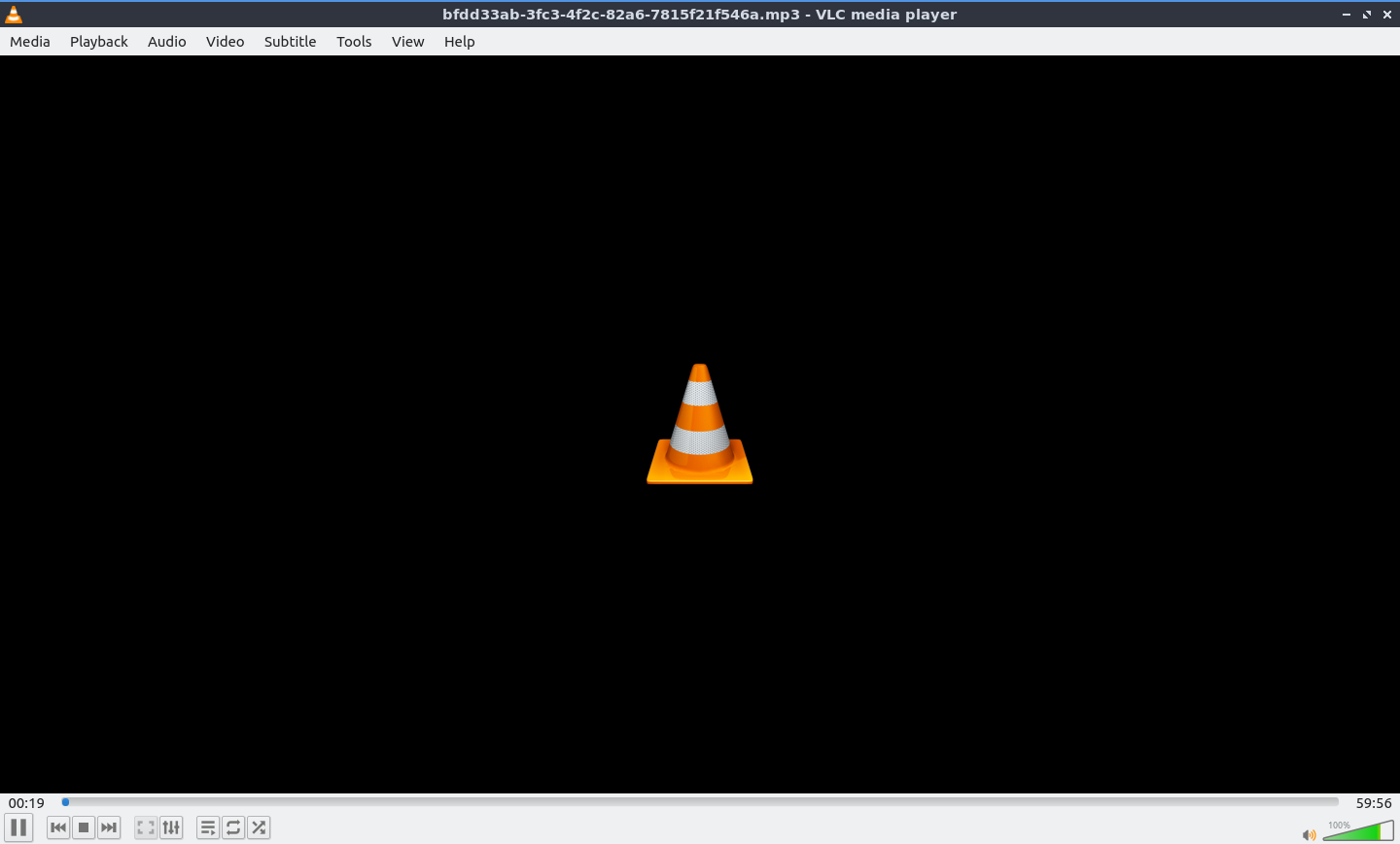Open the Media menu
This screenshot has height=844, width=1400.
pyautogui.click(x=30, y=42)
